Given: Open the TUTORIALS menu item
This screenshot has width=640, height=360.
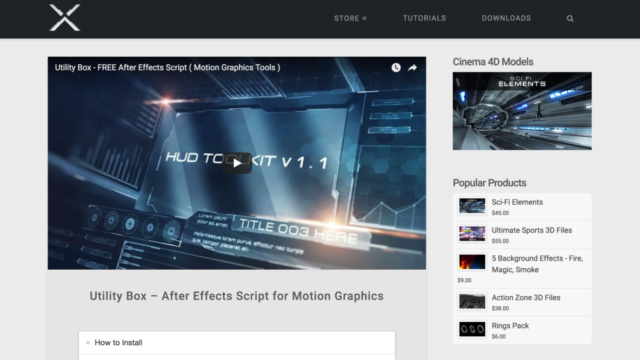Looking at the screenshot, I should (424, 18).
